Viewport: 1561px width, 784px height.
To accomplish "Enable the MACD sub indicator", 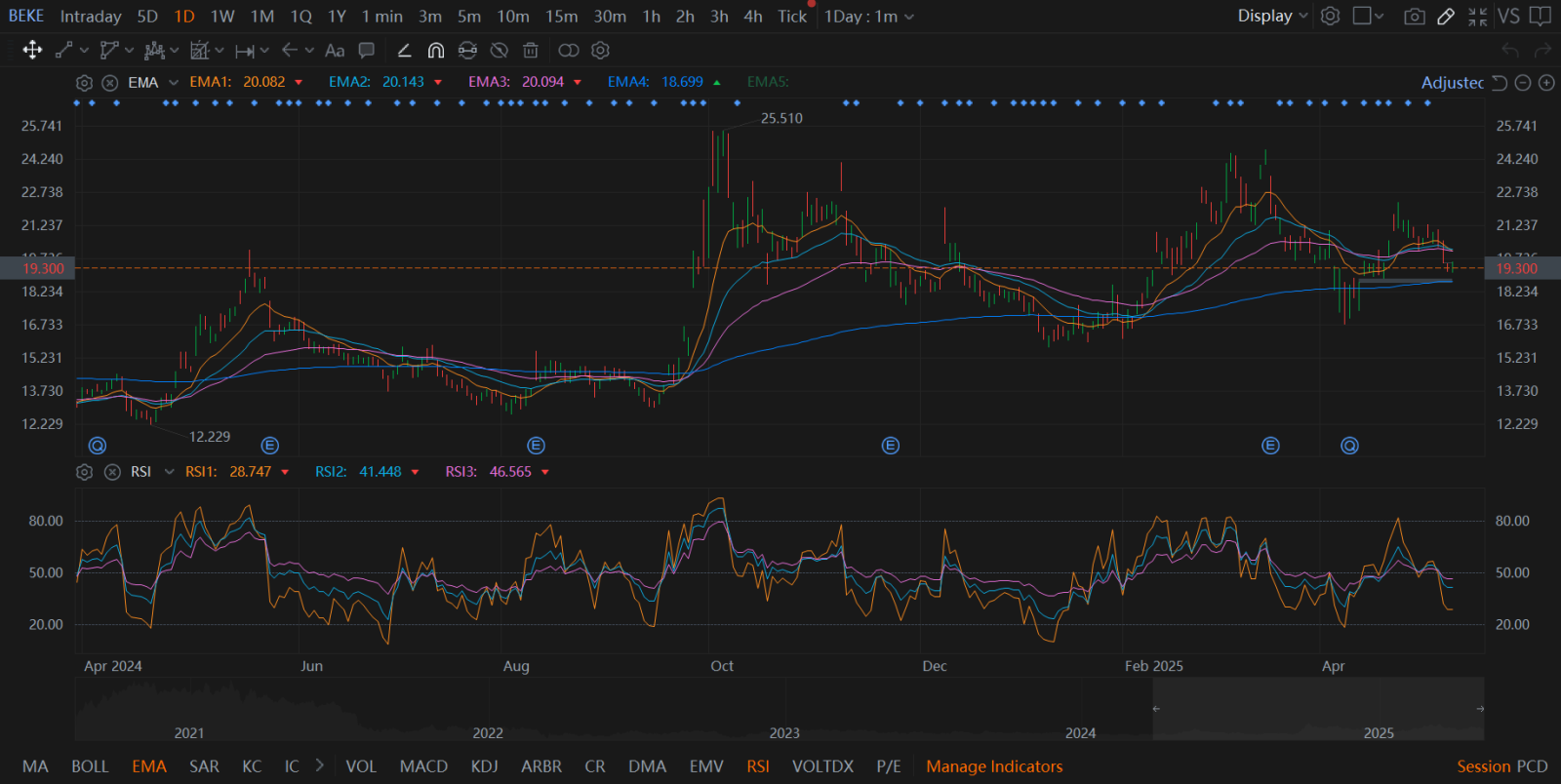I will (x=423, y=766).
